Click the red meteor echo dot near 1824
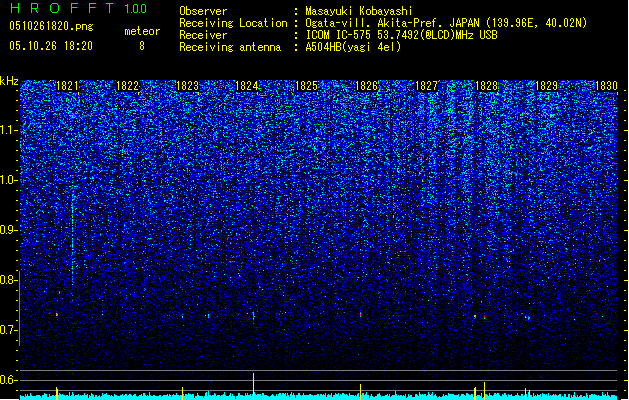 (x=254, y=317)
